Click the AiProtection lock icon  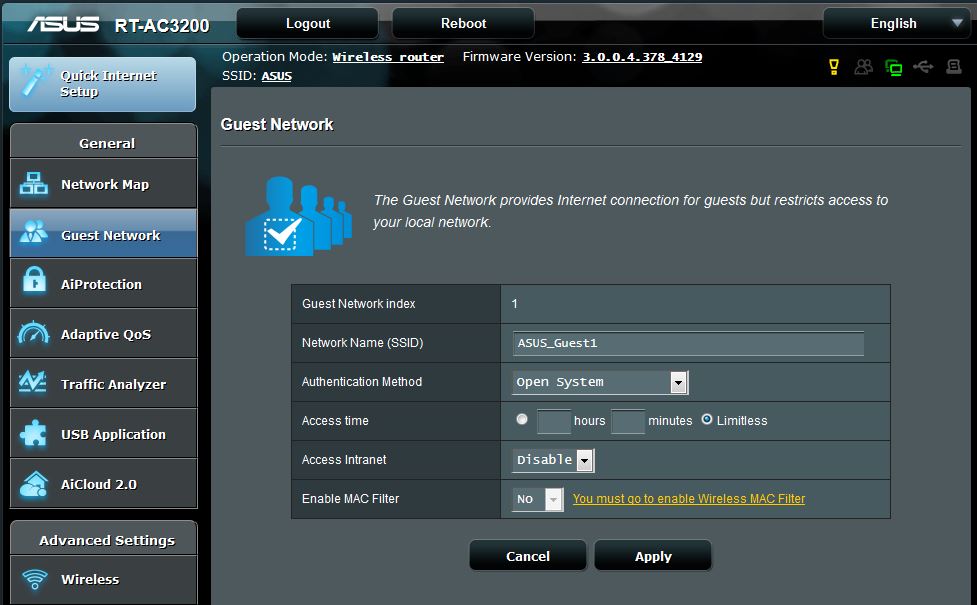pyautogui.click(x=34, y=280)
